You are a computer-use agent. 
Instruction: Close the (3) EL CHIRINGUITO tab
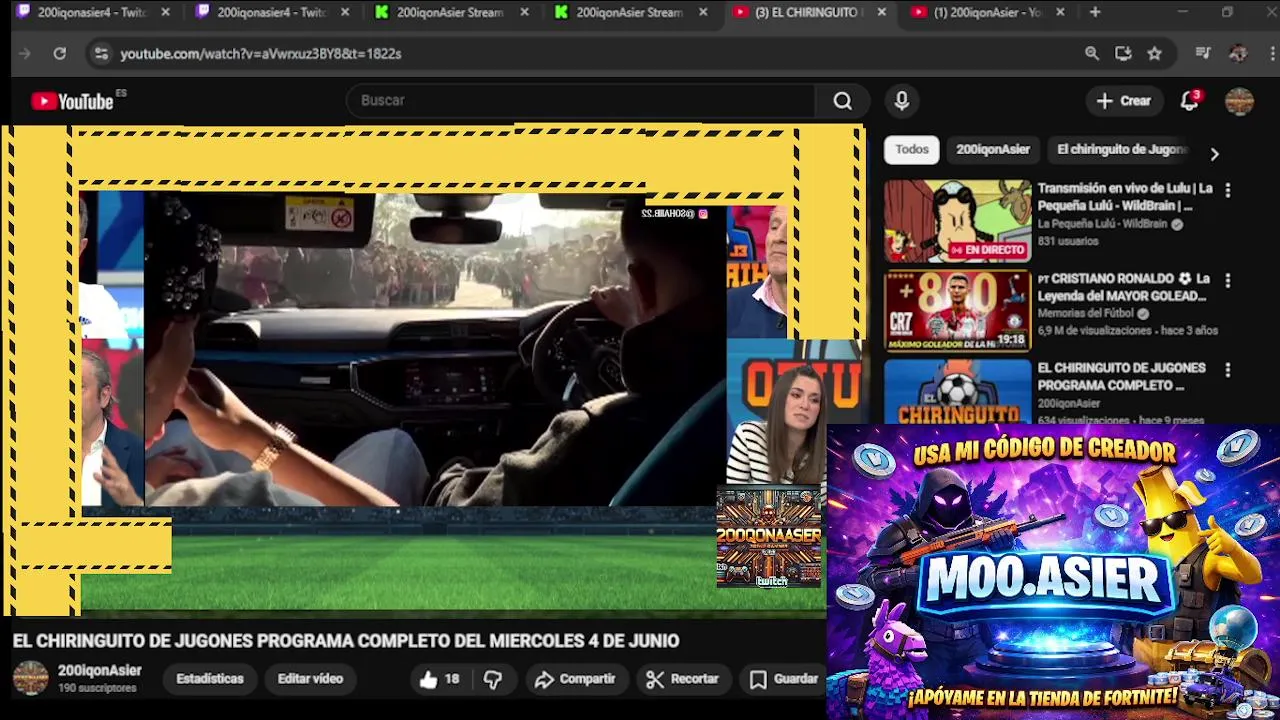coord(881,12)
